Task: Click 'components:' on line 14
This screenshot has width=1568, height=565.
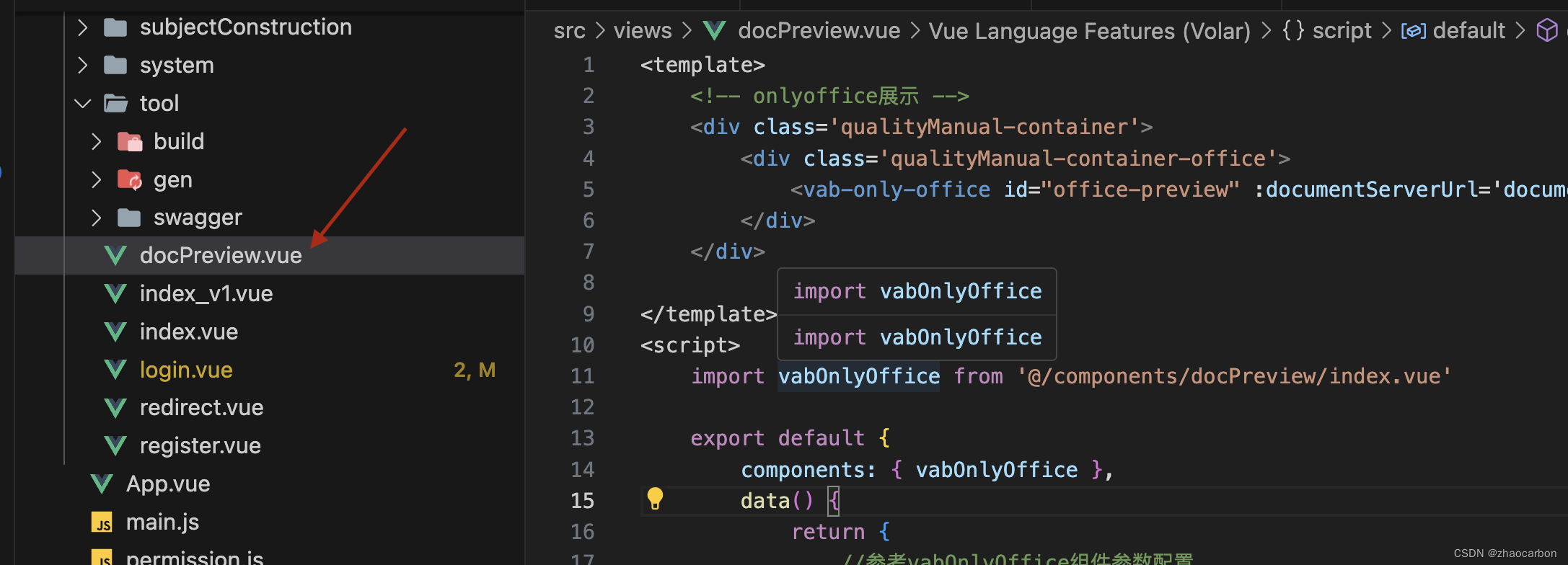Action: [809, 470]
